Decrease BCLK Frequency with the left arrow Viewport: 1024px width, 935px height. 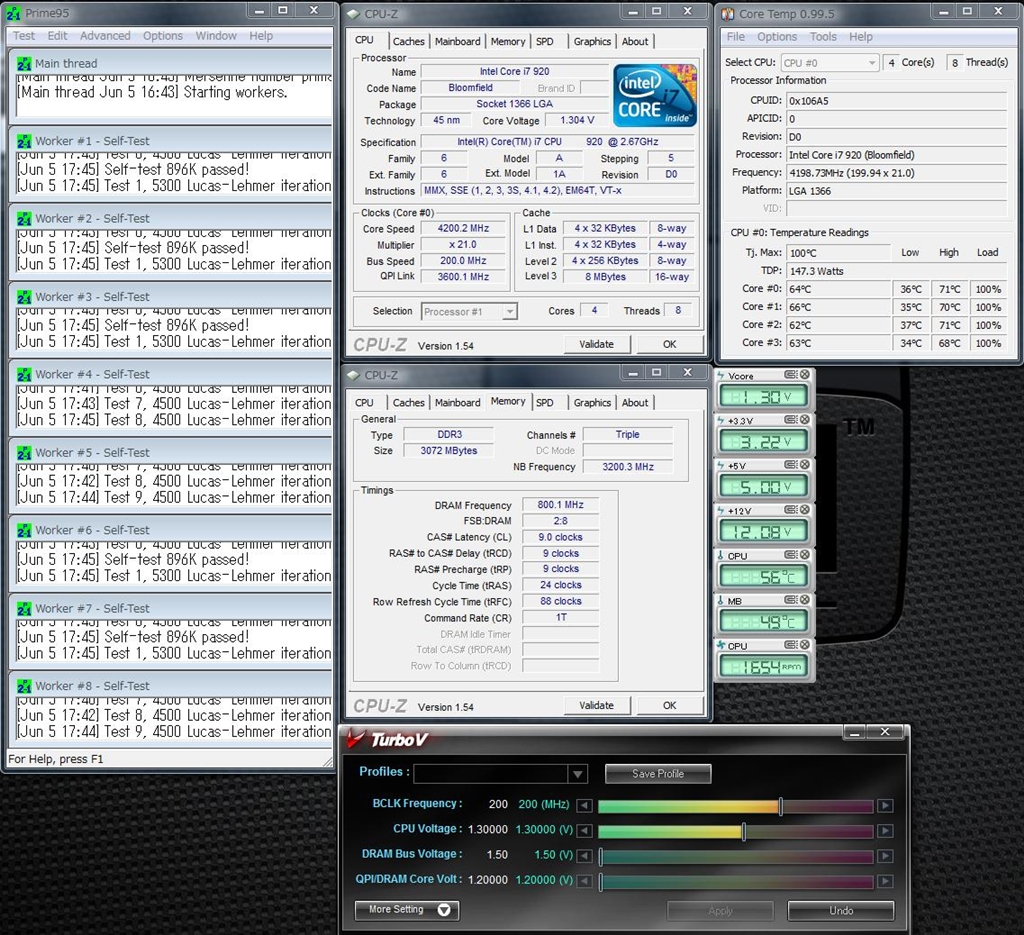coord(584,806)
